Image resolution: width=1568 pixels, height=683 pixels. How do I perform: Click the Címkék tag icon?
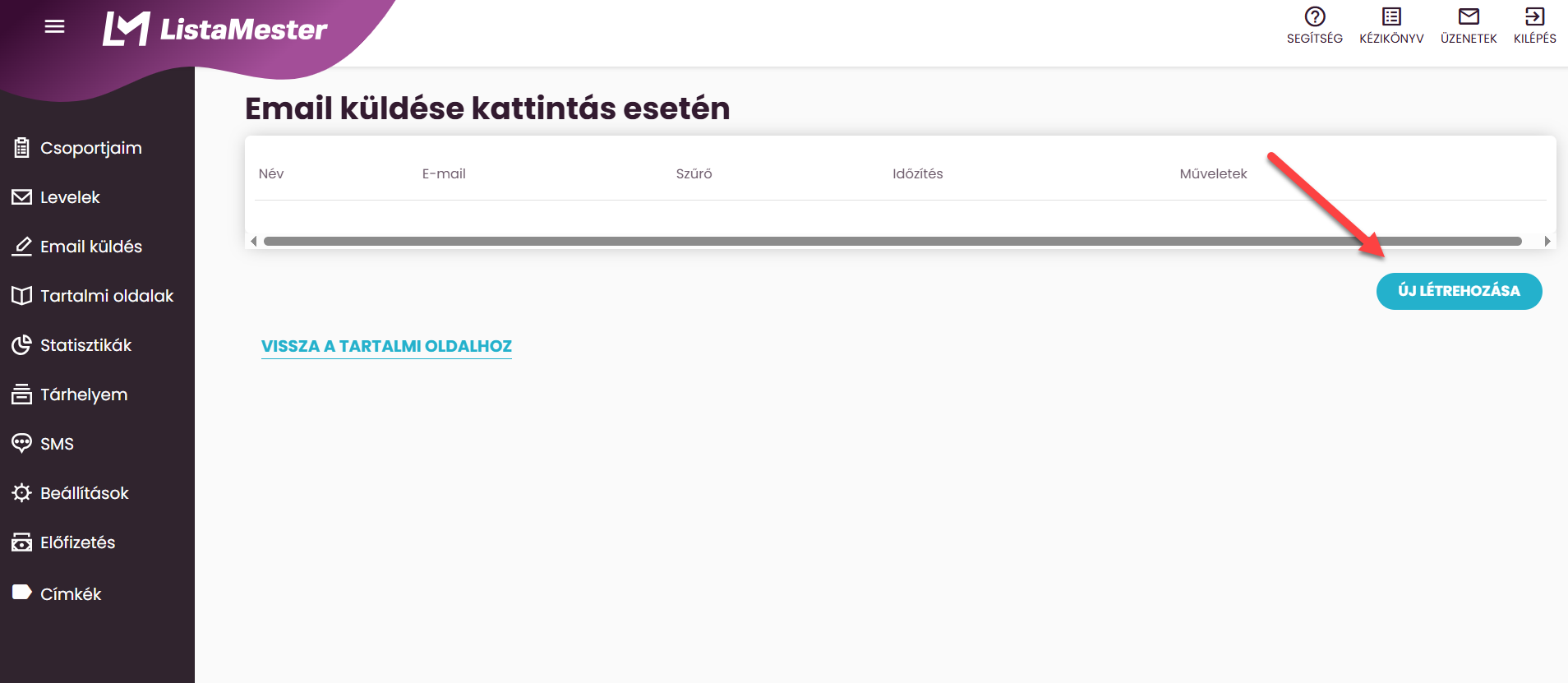tap(22, 593)
